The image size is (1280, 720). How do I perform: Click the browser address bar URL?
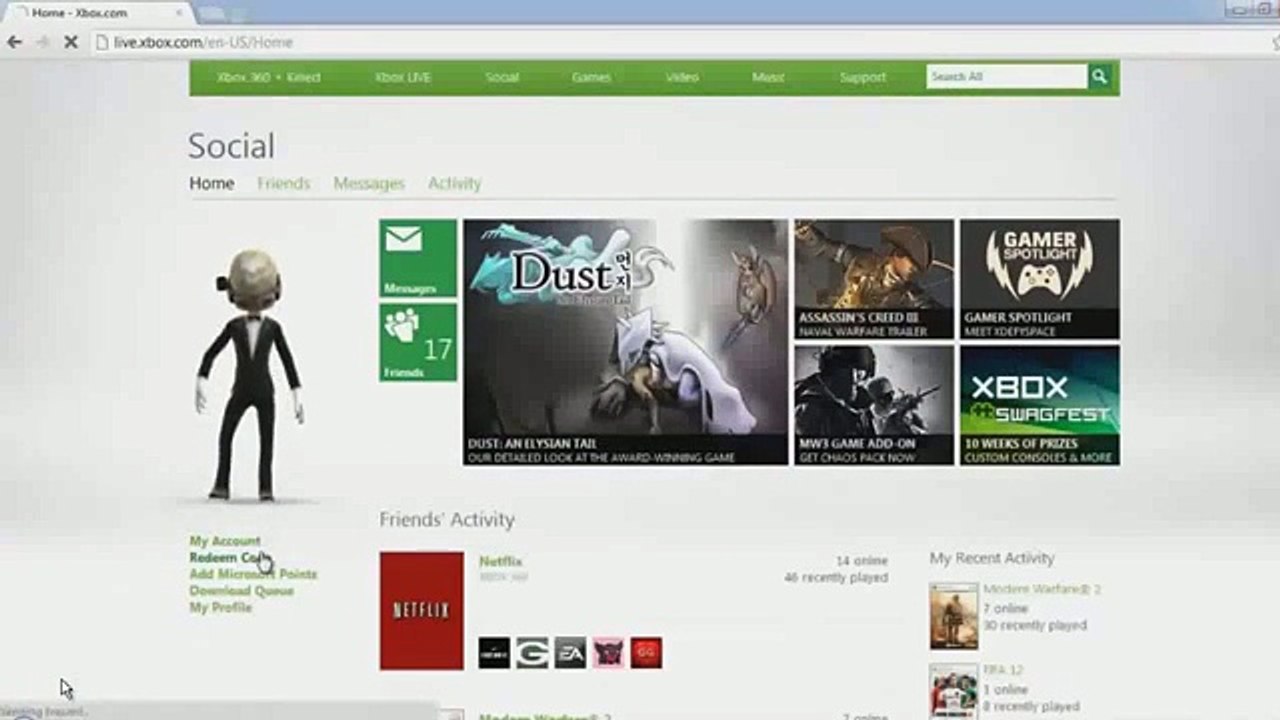tap(203, 42)
